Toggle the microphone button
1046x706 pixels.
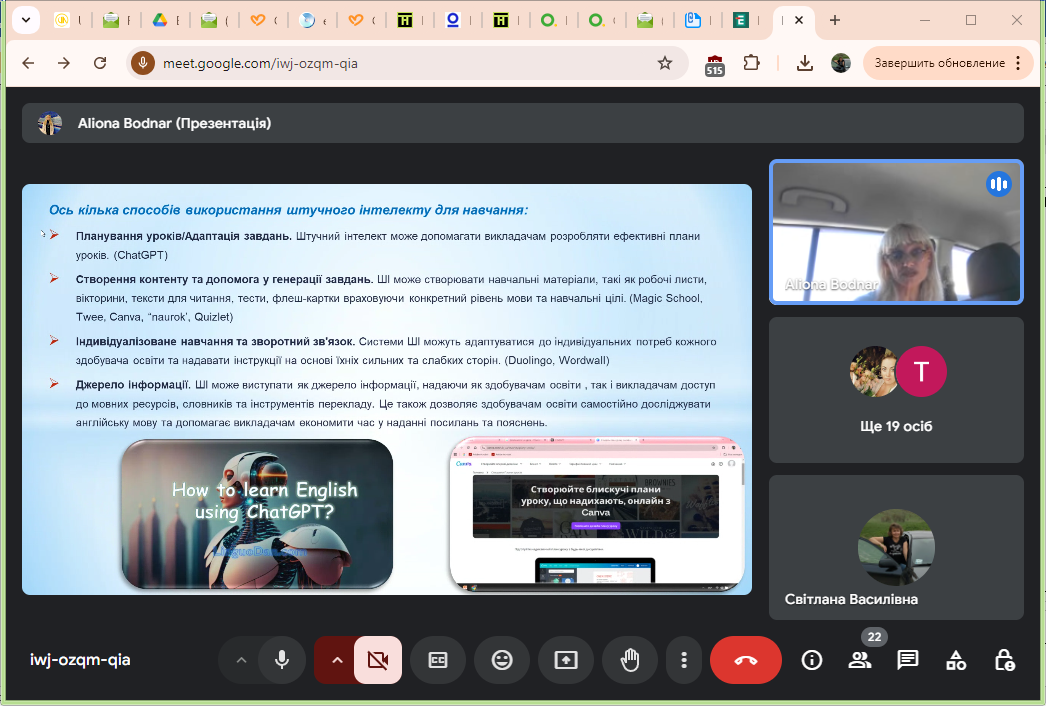(282, 660)
